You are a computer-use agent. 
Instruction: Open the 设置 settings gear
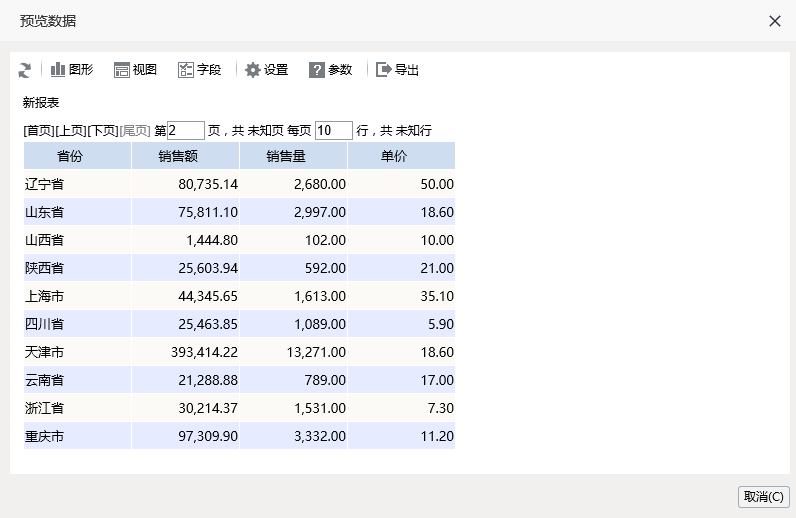tap(253, 70)
